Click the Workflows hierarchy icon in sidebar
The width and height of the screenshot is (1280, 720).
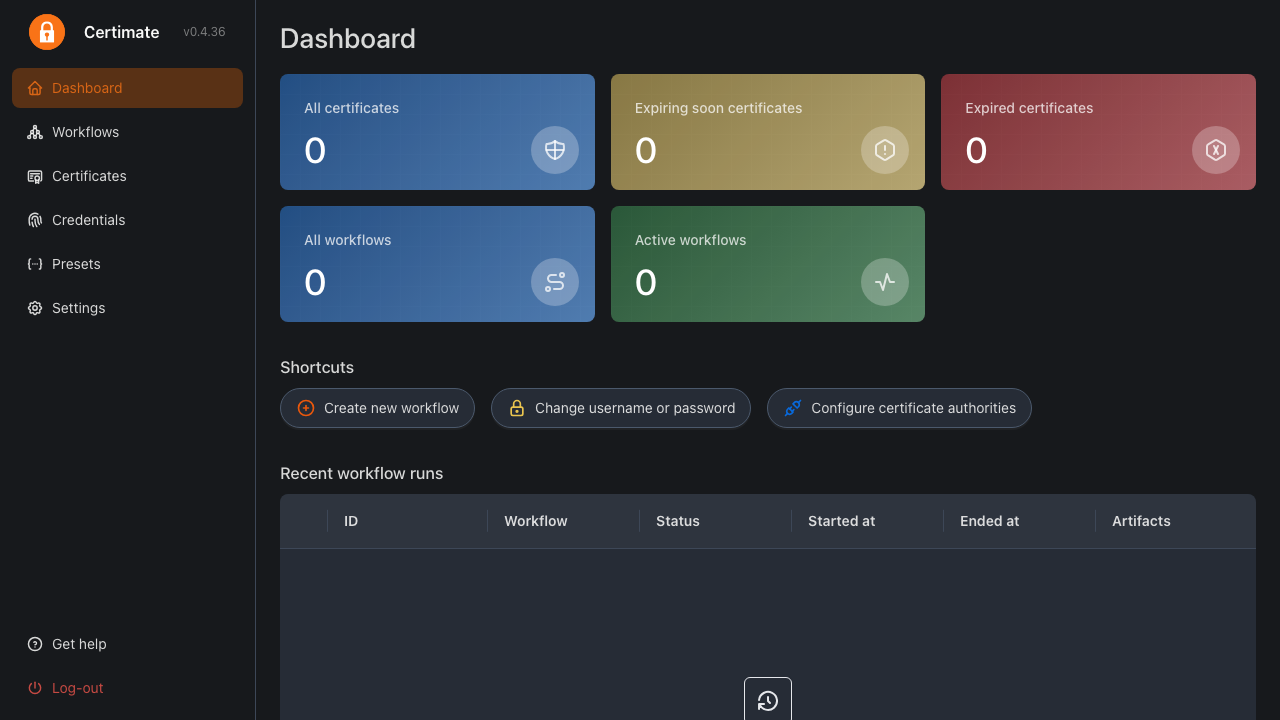click(x=35, y=132)
